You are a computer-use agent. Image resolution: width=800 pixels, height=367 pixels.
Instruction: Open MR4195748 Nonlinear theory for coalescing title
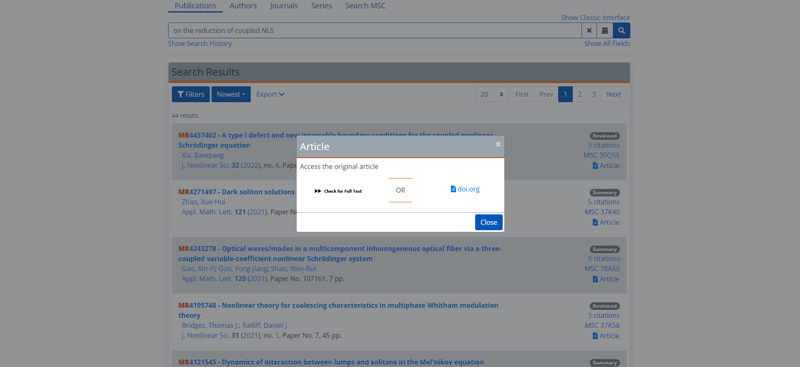pos(338,310)
